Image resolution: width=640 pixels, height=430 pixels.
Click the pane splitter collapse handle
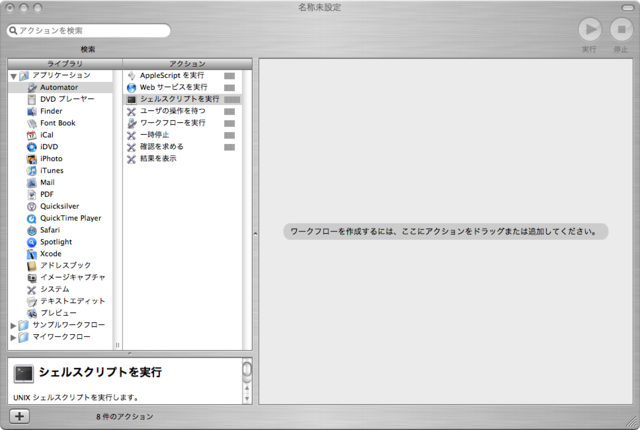(256, 234)
